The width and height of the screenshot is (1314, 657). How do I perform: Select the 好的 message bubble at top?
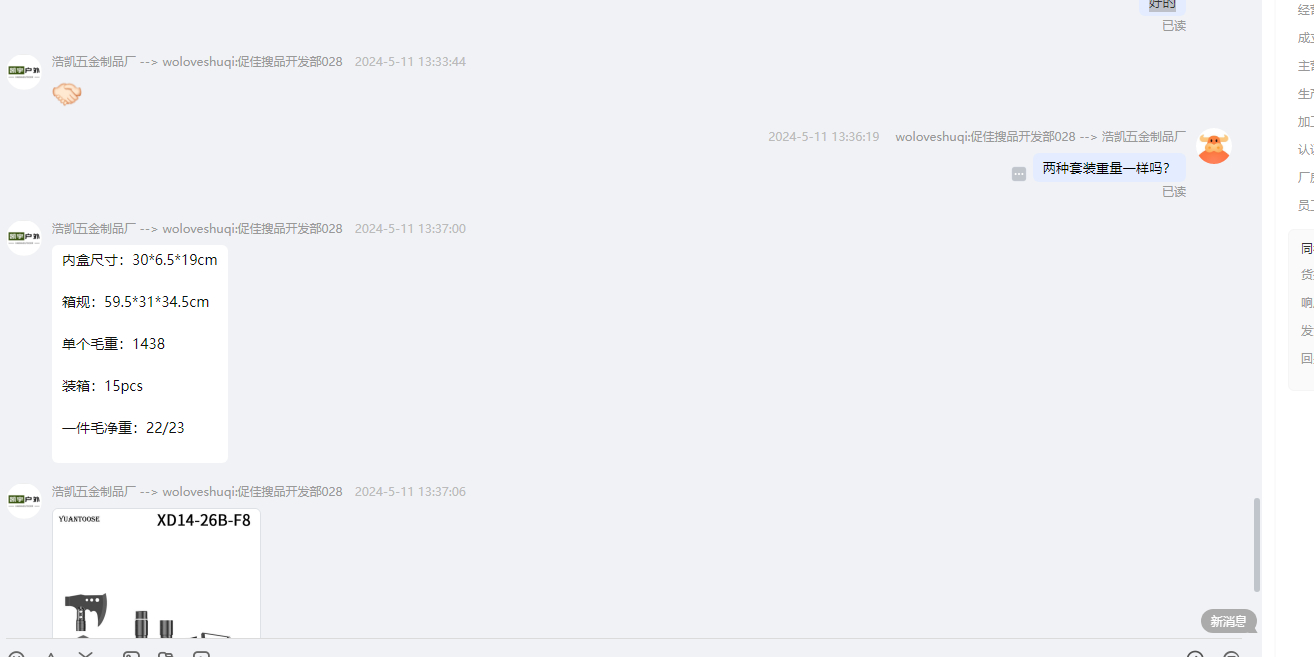1162,5
